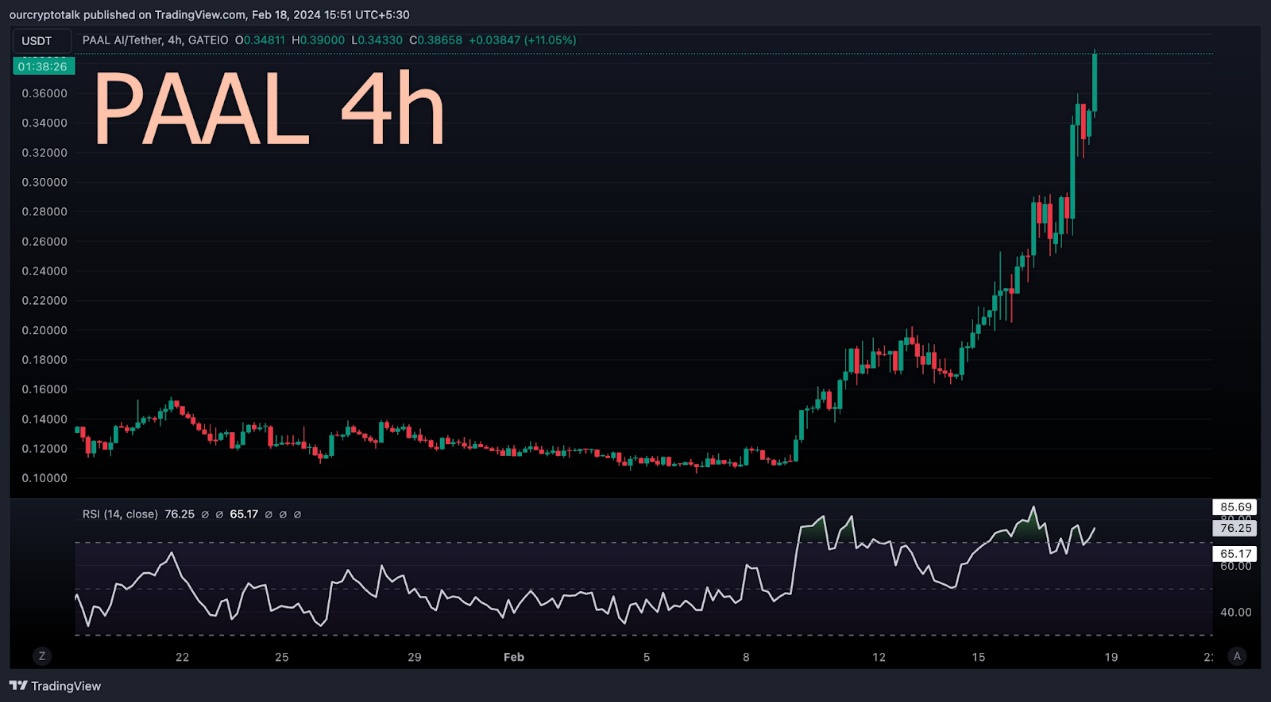Click the 19 date on time axis
1271x702 pixels.
[1111, 657]
